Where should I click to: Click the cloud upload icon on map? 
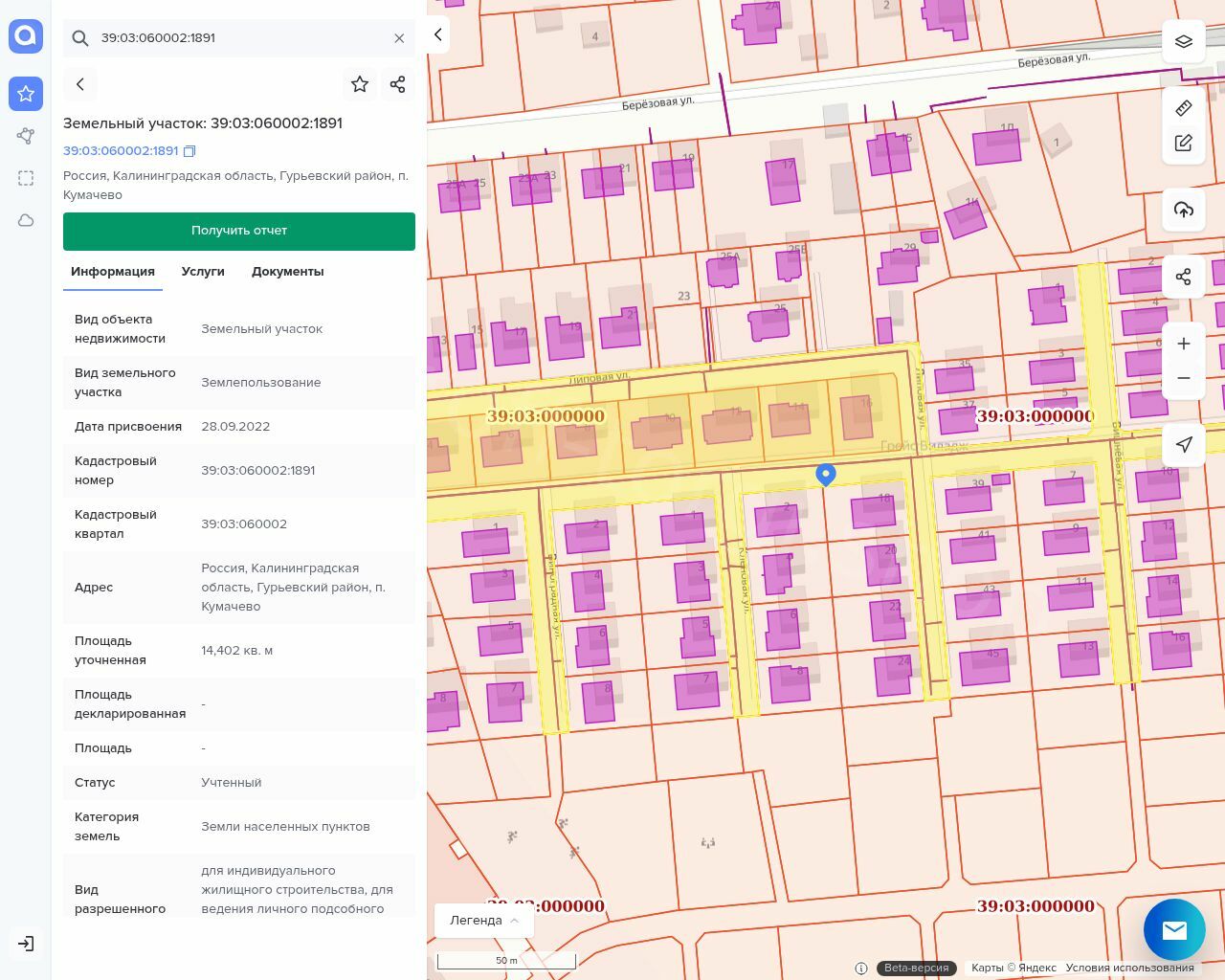click(1184, 210)
